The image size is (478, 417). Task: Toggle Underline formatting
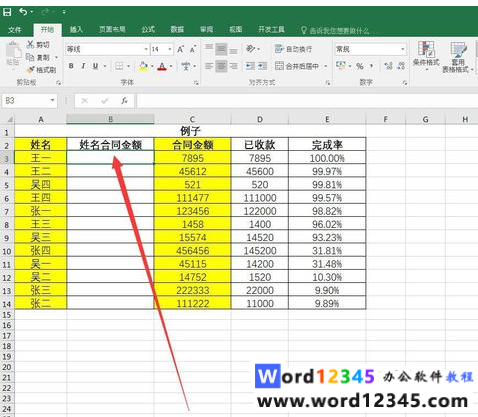95,66
